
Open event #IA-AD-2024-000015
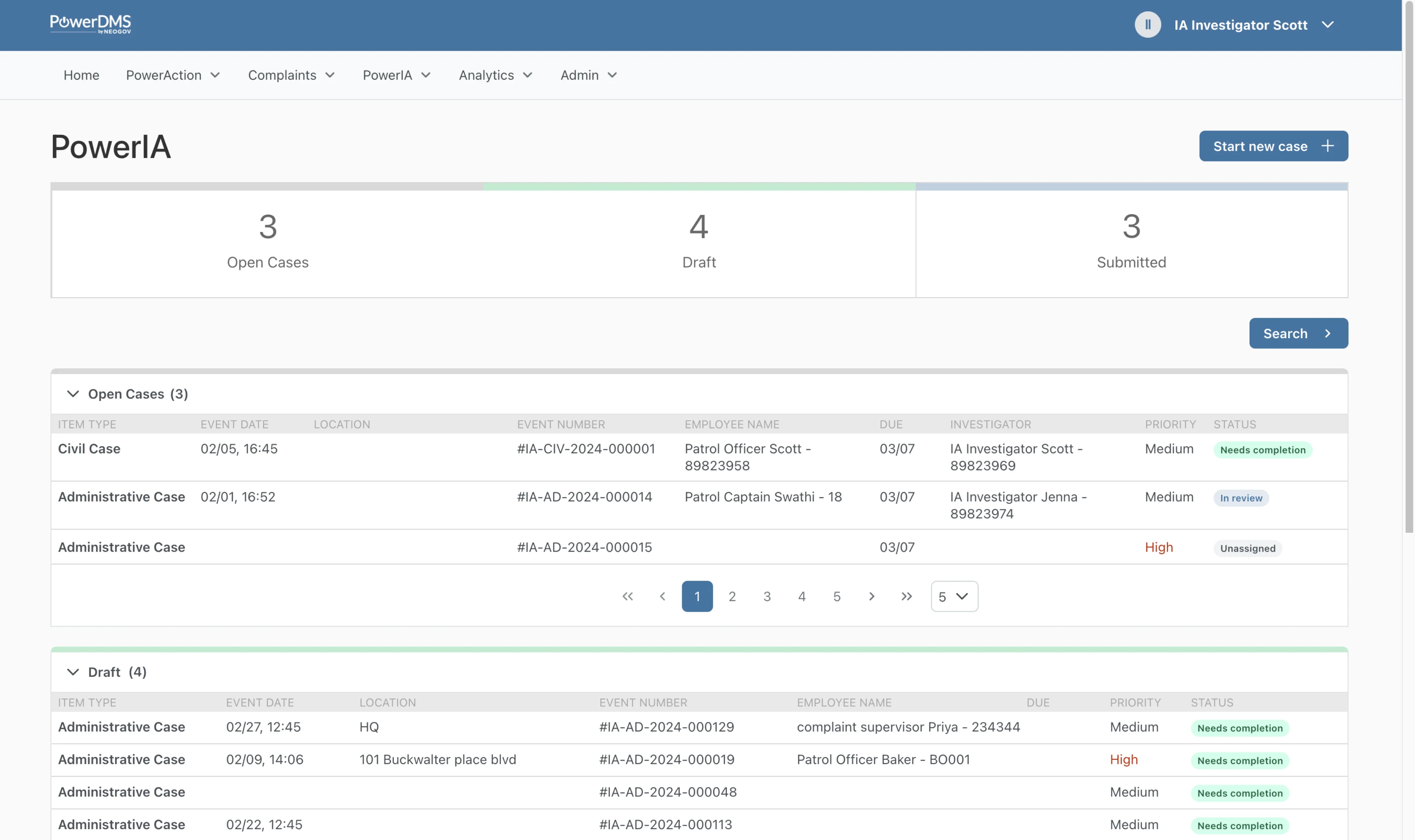click(x=584, y=547)
